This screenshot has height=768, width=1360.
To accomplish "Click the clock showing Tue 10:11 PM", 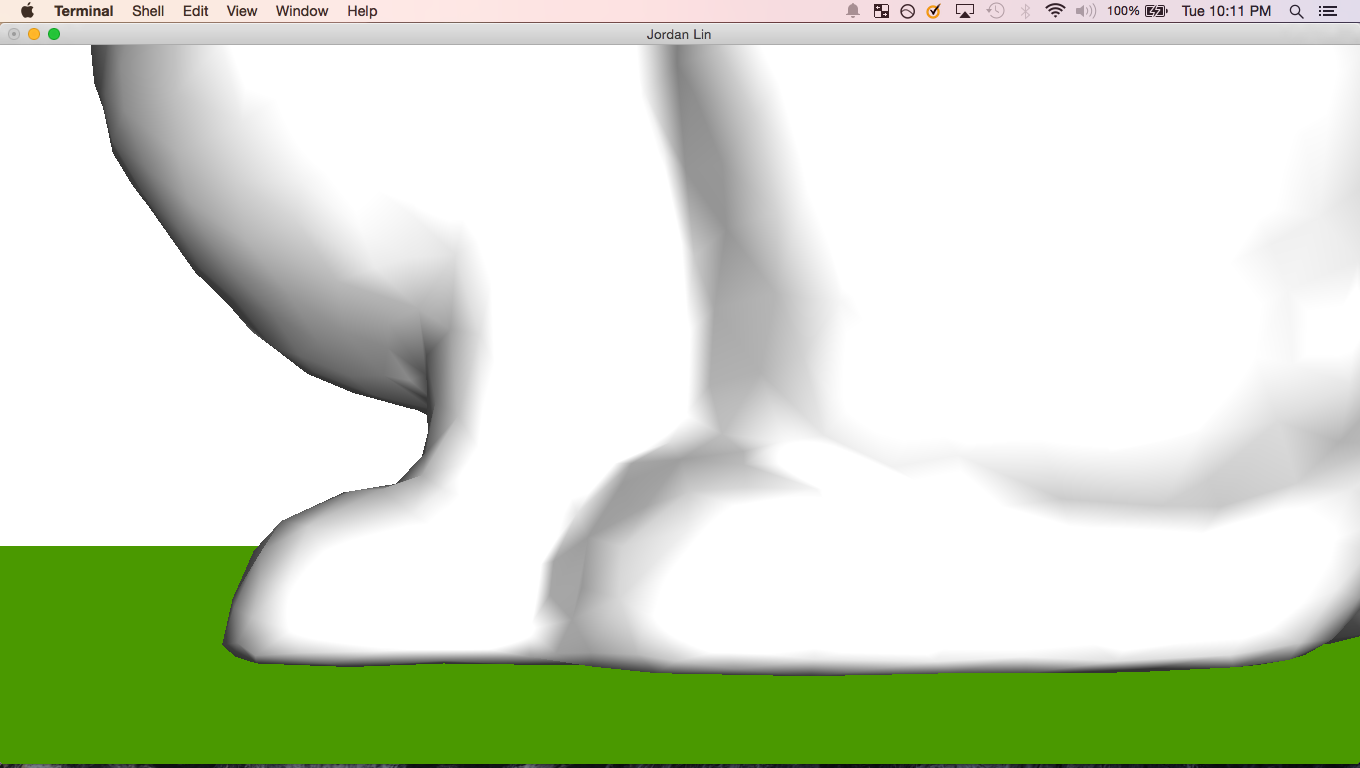I will (x=1226, y=11).
